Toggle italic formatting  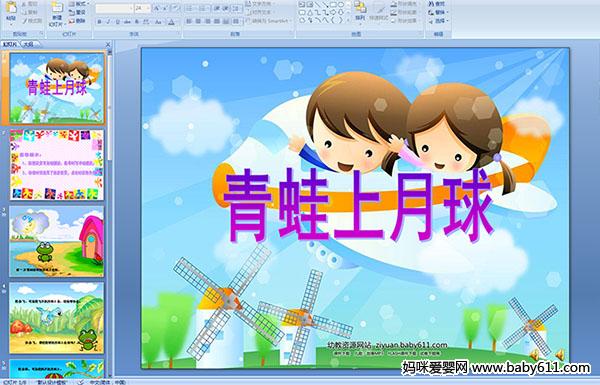pyautogui.click(x=109, y=22)
